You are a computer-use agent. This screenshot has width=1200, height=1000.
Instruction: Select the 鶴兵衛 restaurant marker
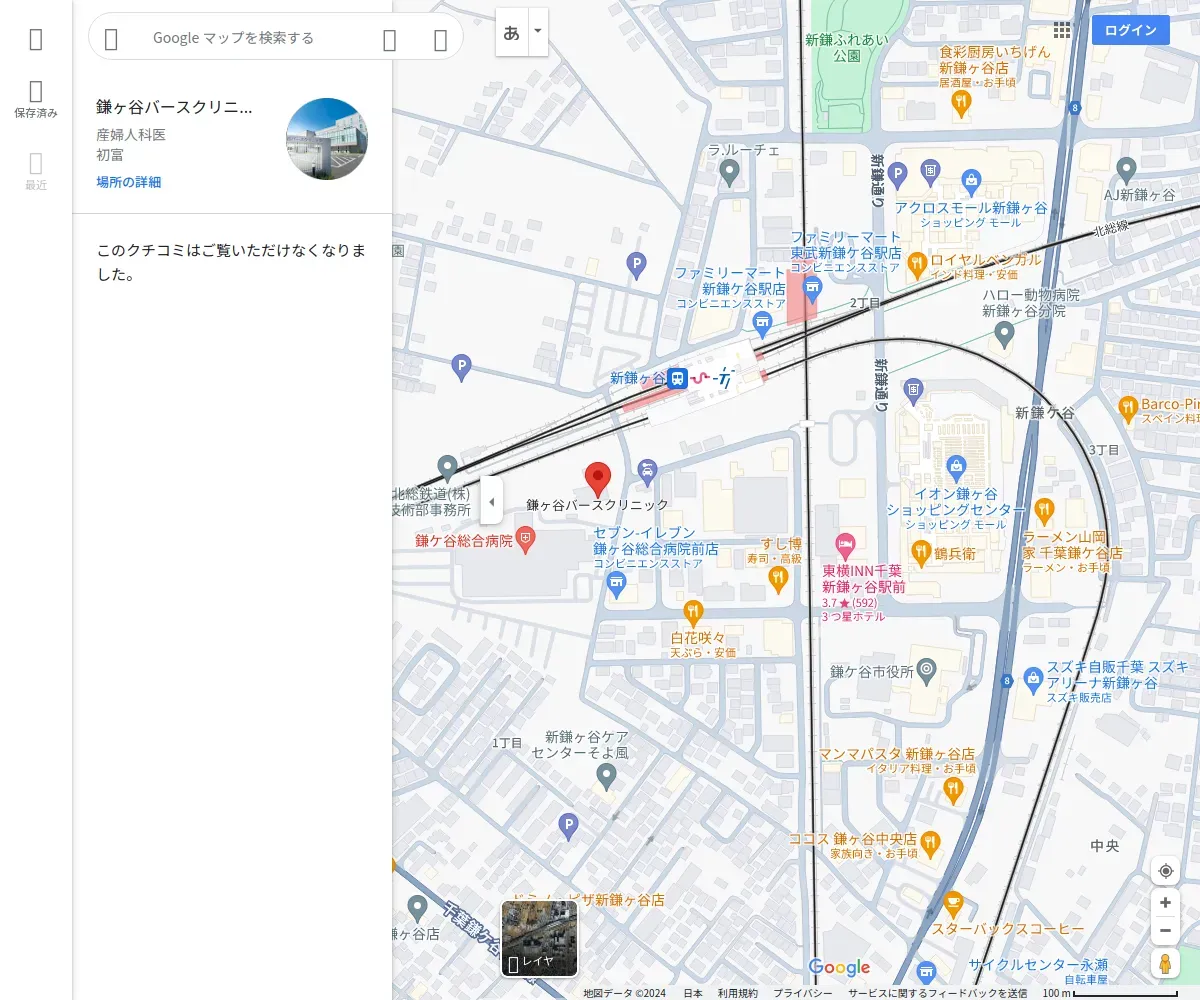tap(922, 551)
